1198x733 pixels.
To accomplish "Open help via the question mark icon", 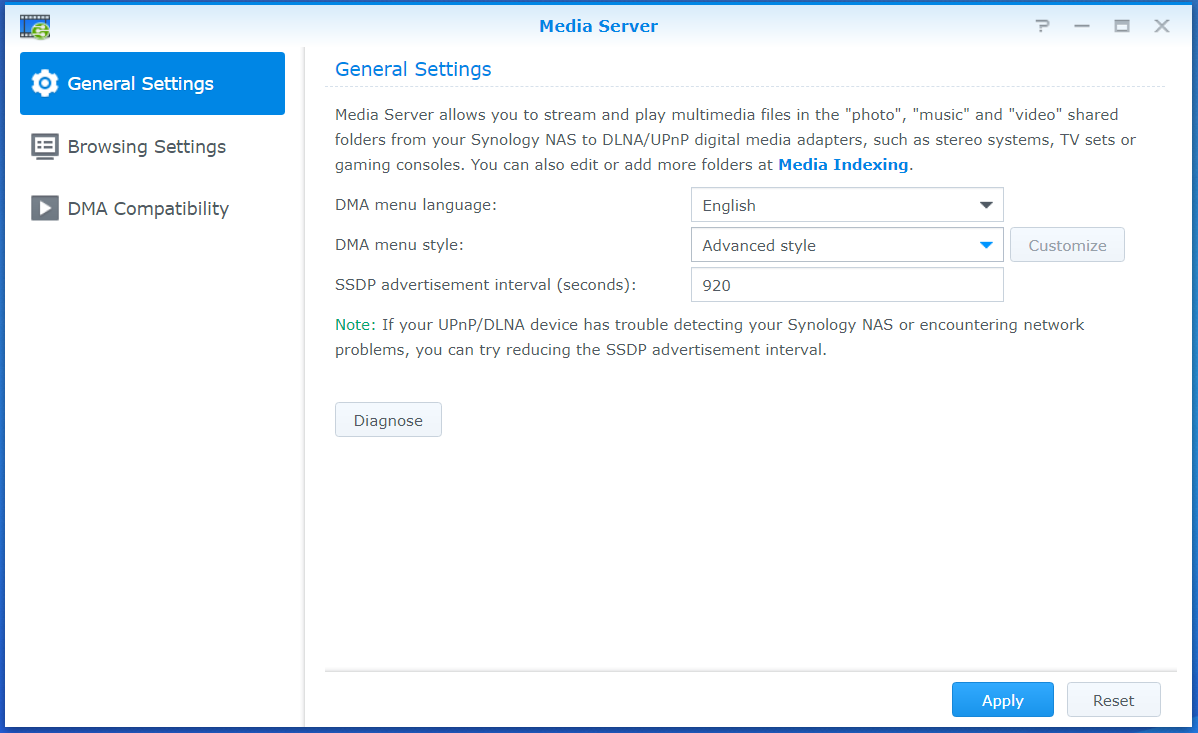I will tap(1042, 25).
